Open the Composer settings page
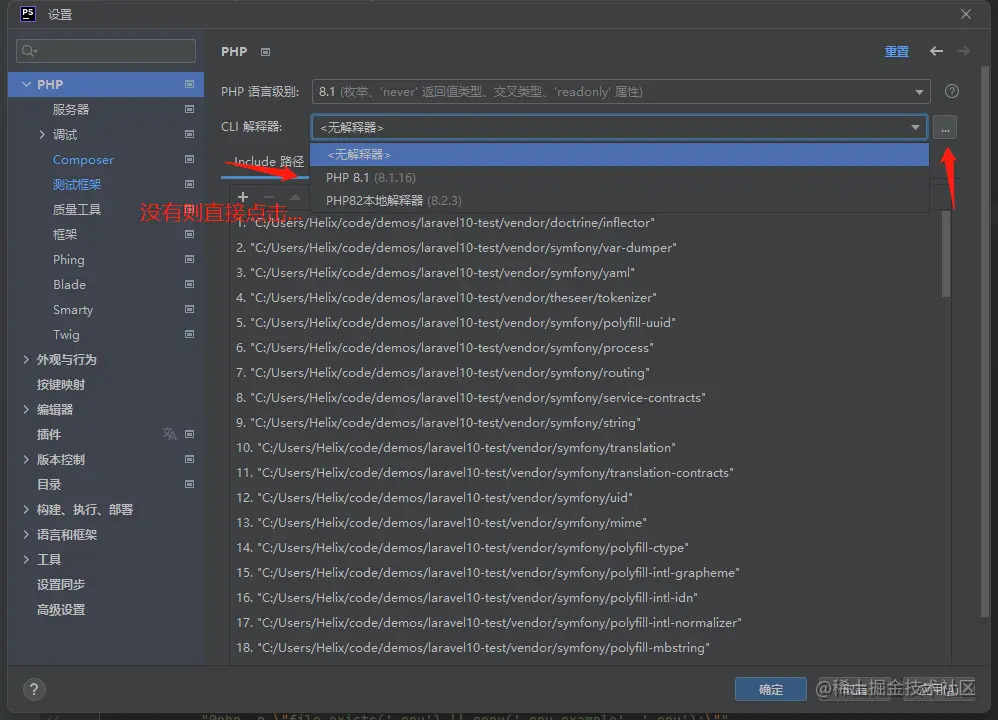This screenshot has height=720, width=998. (x=83, y=160)
